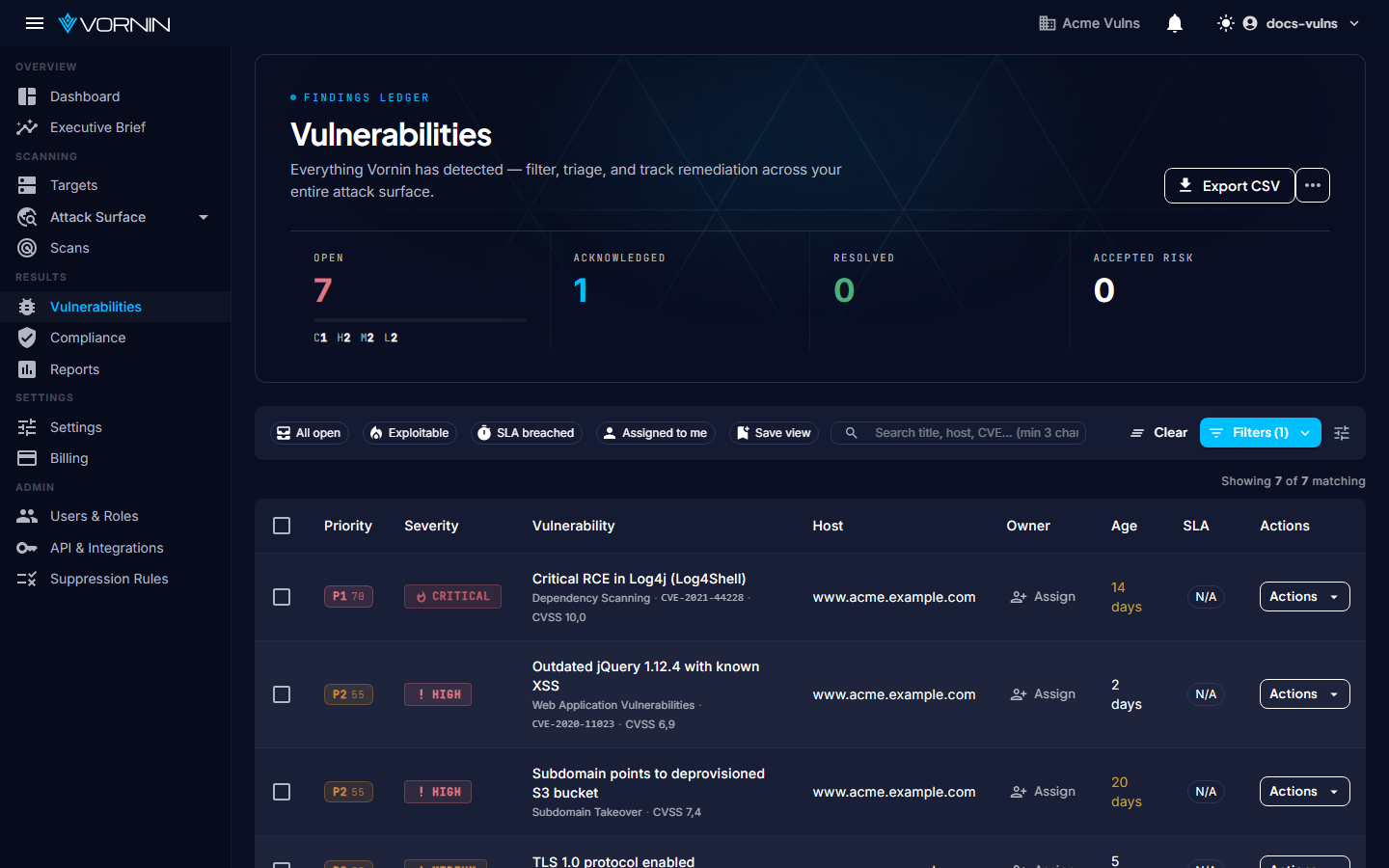Open Executive Brief page
Image resolution: width=1389 pixels, height=868 pixels.
pos(116,127)
